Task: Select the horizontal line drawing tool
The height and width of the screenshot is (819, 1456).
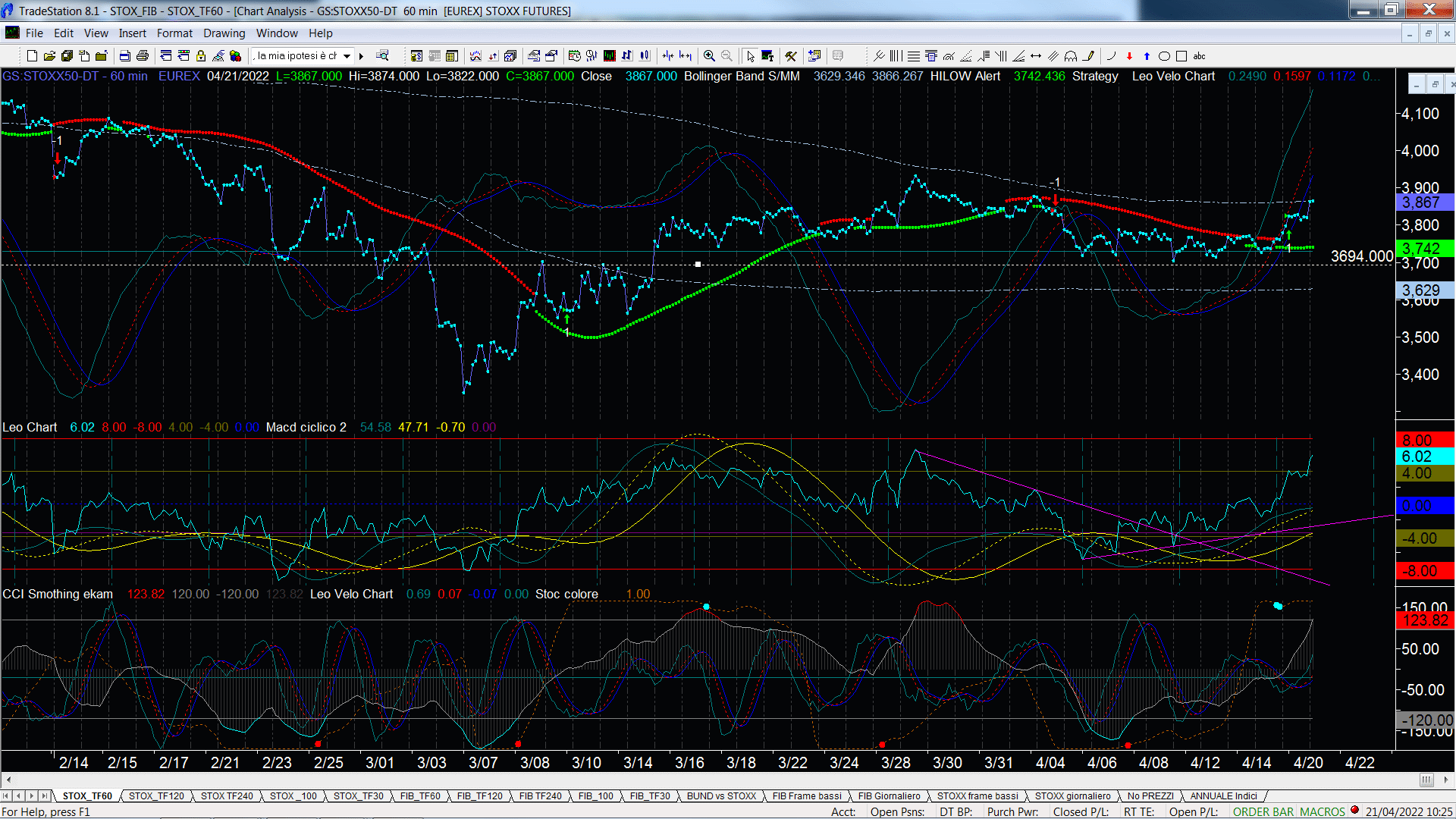Action: [914, 56]
